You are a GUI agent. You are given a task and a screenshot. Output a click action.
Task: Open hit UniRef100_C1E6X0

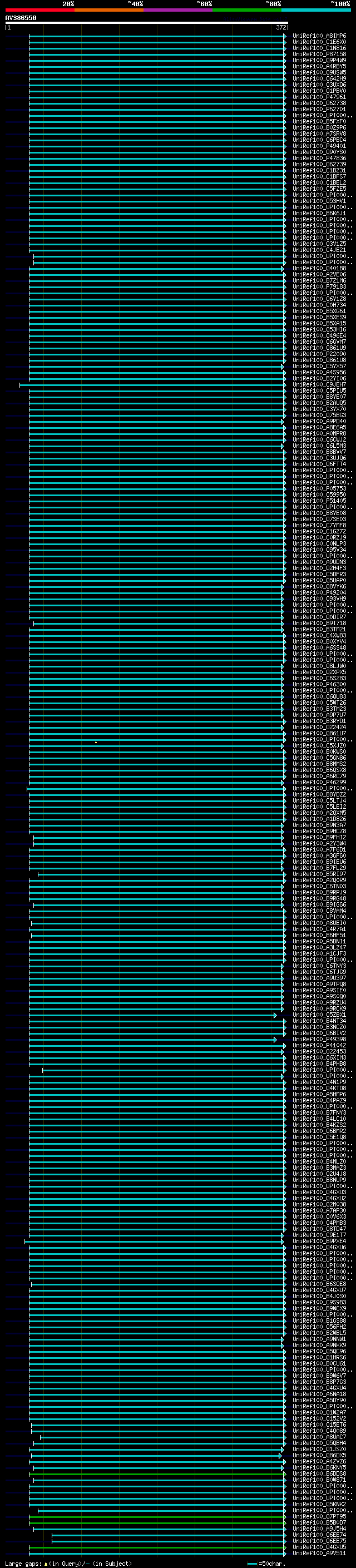tap(319, 42)
